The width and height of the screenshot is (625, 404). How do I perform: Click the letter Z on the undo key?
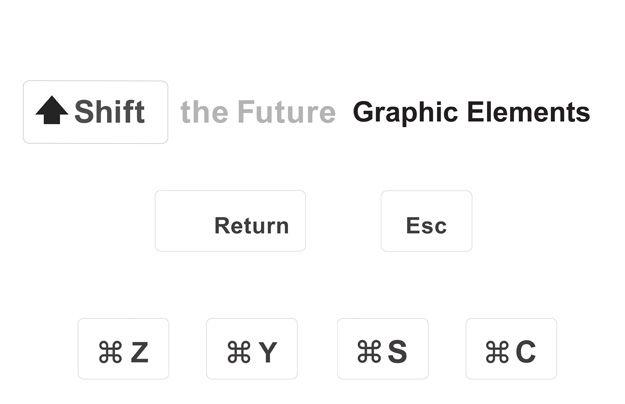pyautogui.click(x=139, y=352)
